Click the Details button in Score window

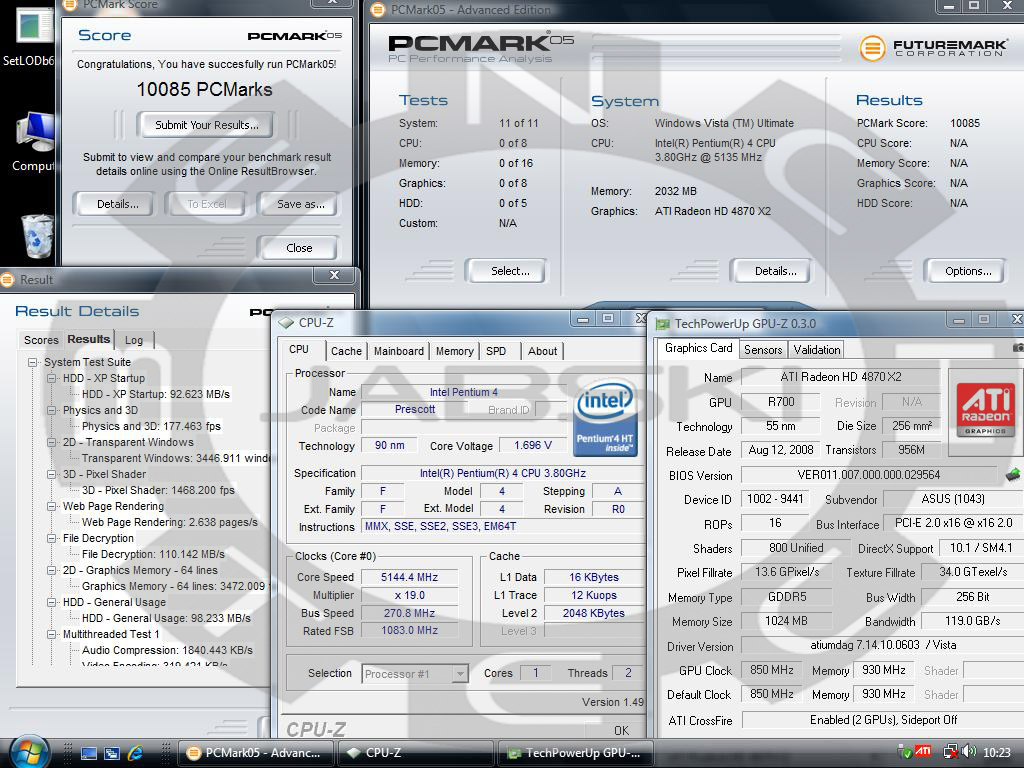click(117, 204)
